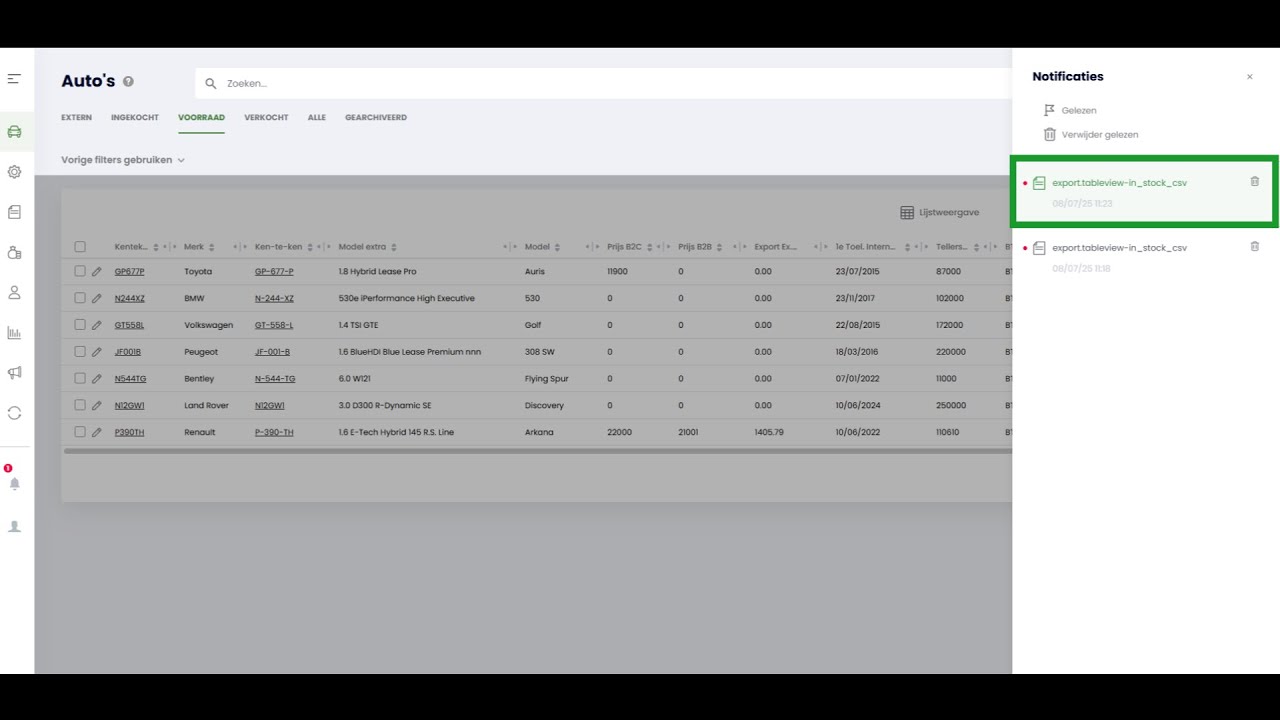Select the Toyota GP677P row checkbox
The height and width of the screenshot is (720, 1280).
[x=80, y=271]
